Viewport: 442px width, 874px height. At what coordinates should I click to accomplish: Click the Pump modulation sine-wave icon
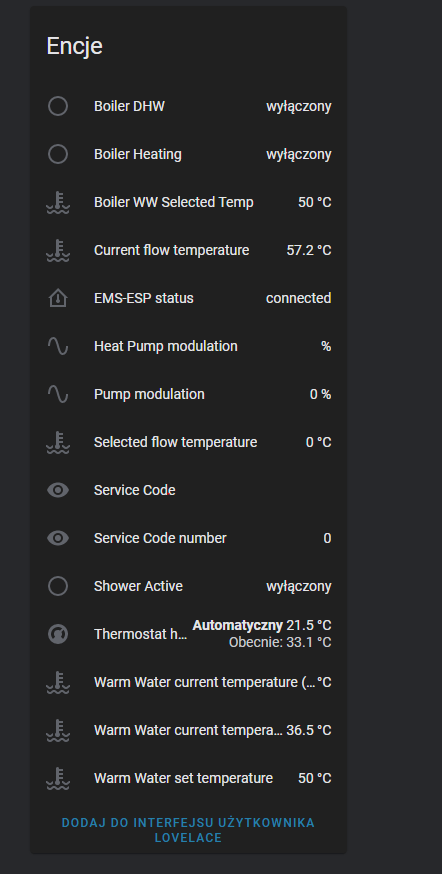(x=58, y=395)
